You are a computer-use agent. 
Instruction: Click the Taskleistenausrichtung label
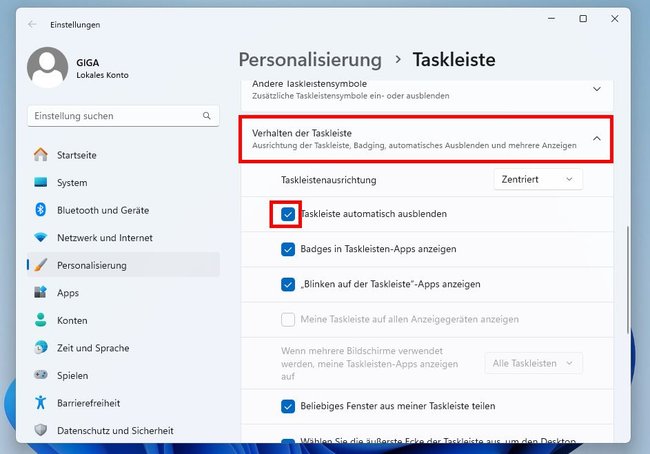click(329, 180)
